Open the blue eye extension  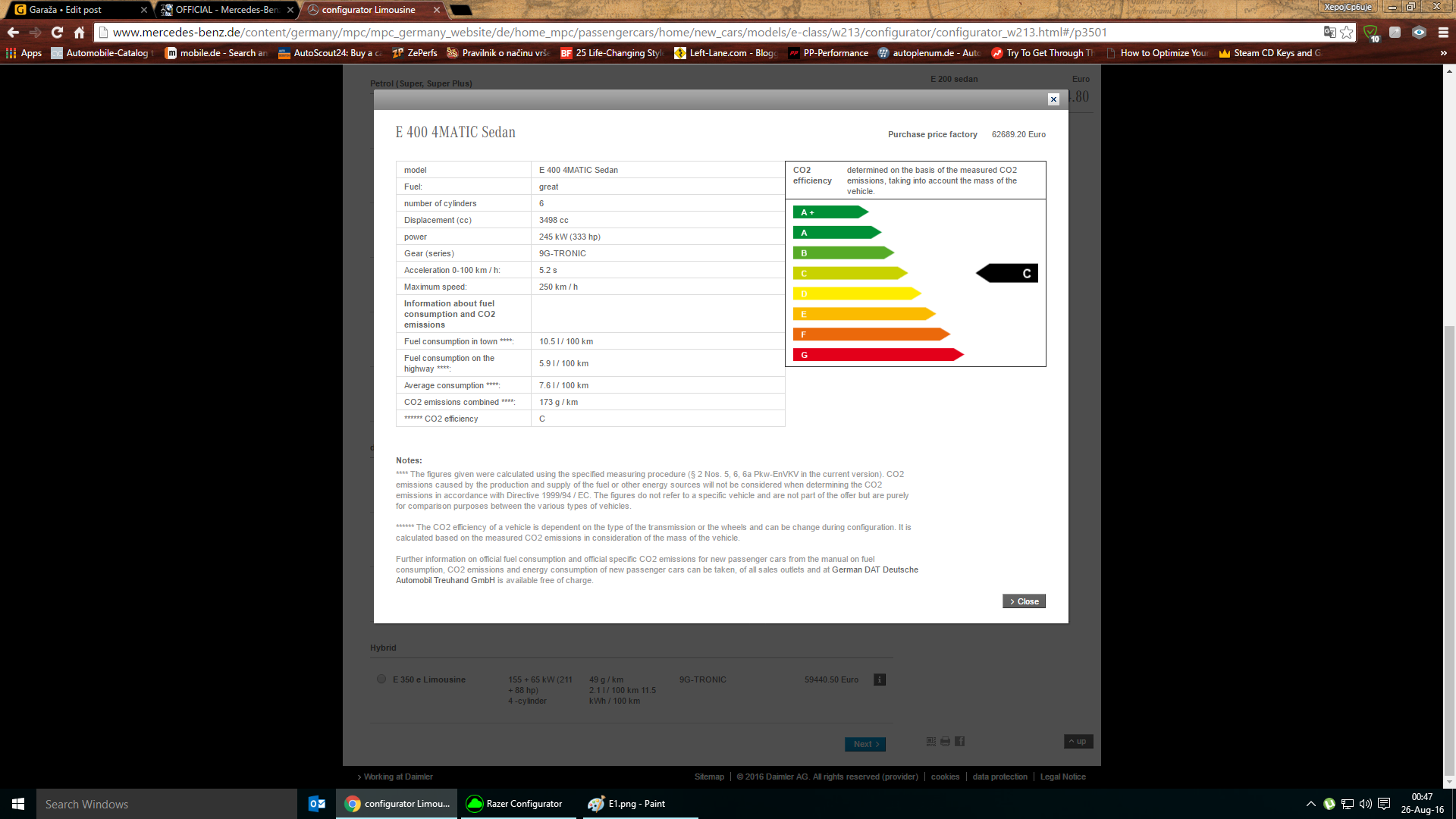pyautogui.click(x=1419, y=32)
